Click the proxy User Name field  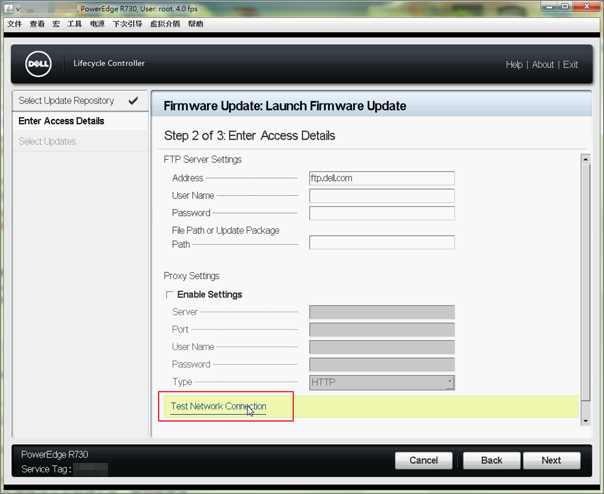382,347
